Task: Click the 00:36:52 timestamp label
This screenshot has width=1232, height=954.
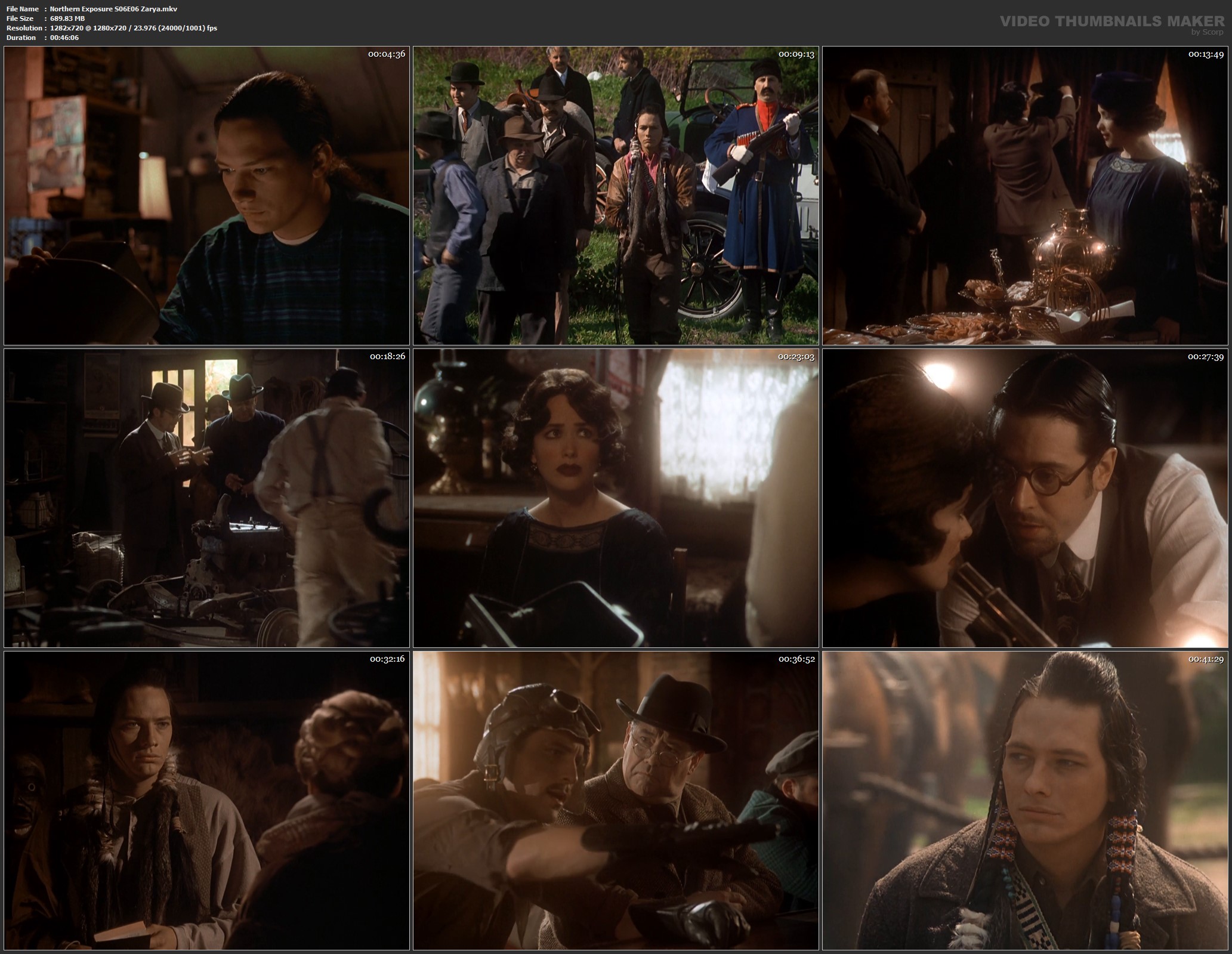Action: click(x=796, y=659)
